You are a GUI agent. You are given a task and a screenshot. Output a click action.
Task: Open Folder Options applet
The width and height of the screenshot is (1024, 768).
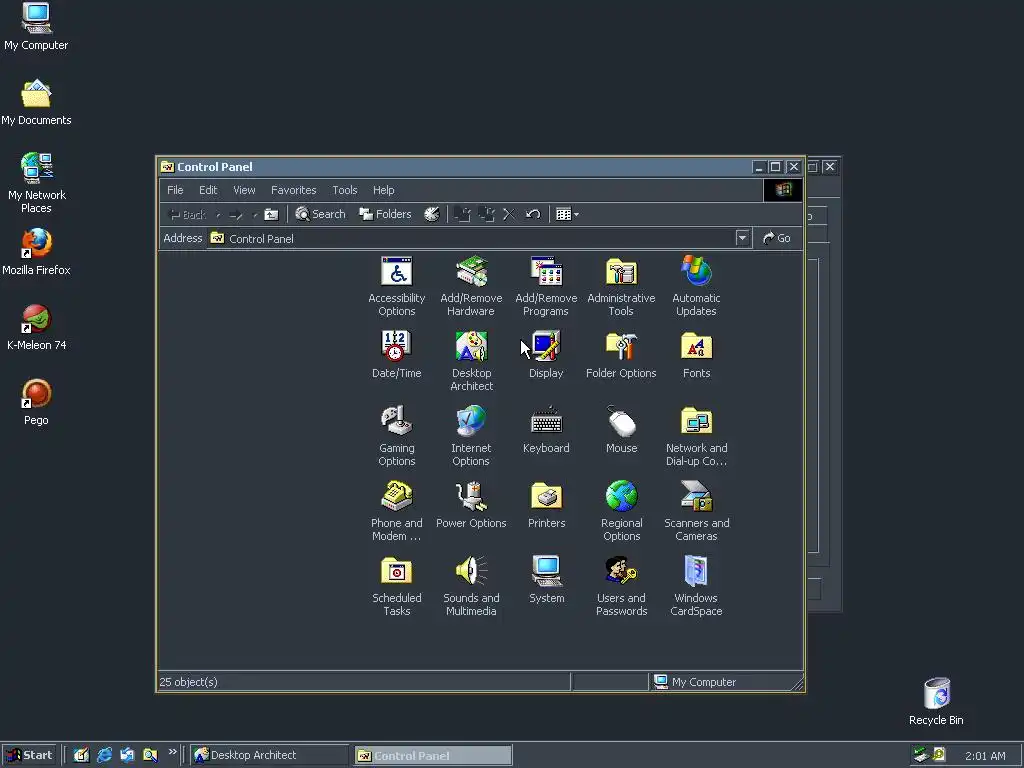pos(621,355)
